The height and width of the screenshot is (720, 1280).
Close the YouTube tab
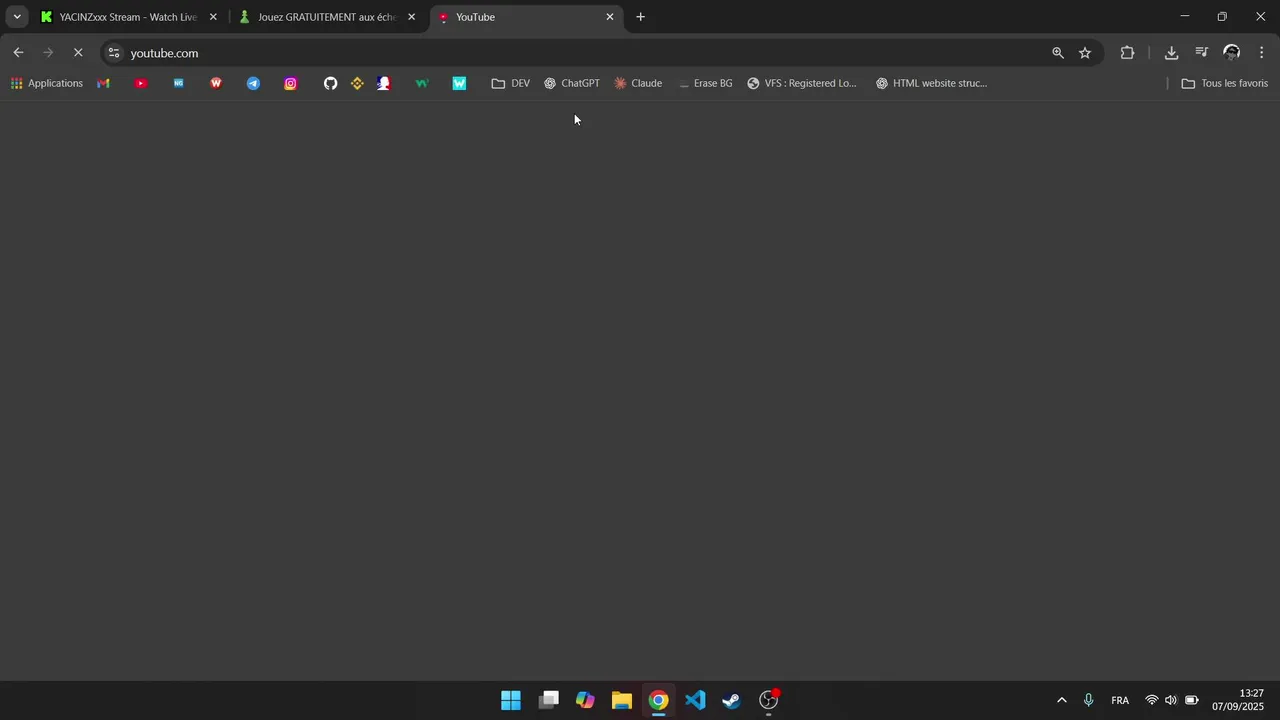[x=610, y=17]
